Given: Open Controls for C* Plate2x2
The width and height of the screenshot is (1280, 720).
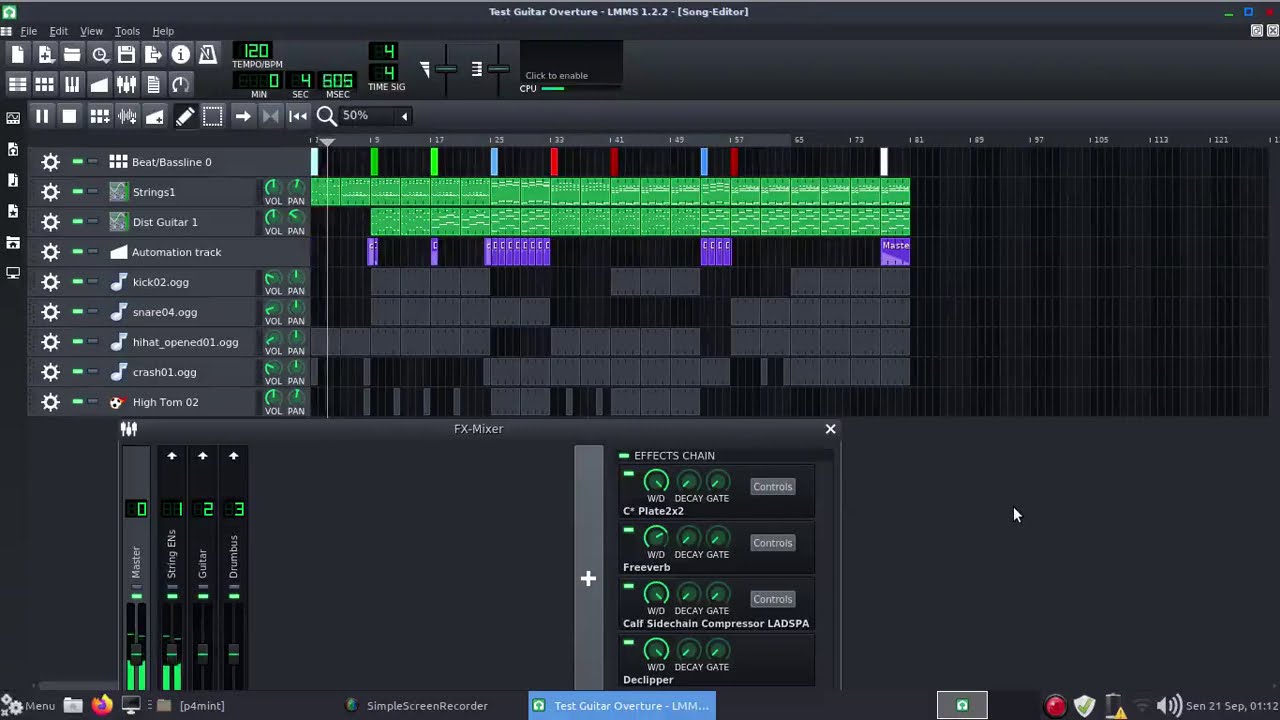Looking at the screenshot, I should [x=772, y=486].
